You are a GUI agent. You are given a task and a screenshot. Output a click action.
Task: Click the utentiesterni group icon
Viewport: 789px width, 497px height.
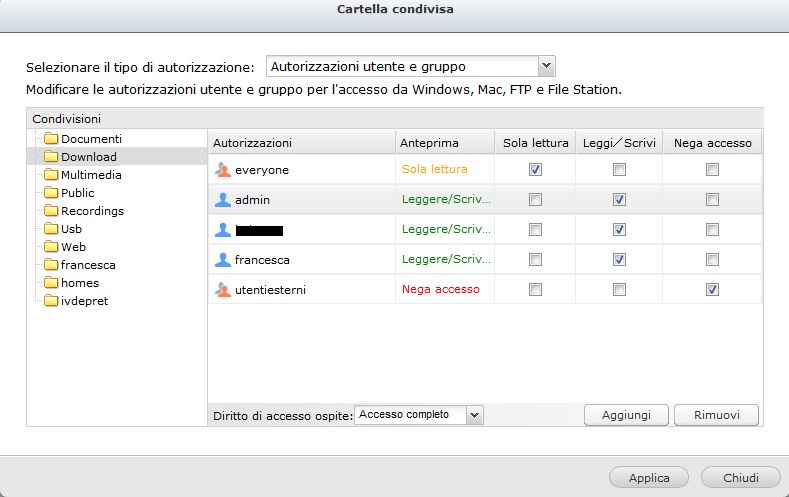click(x=222, y=290)
